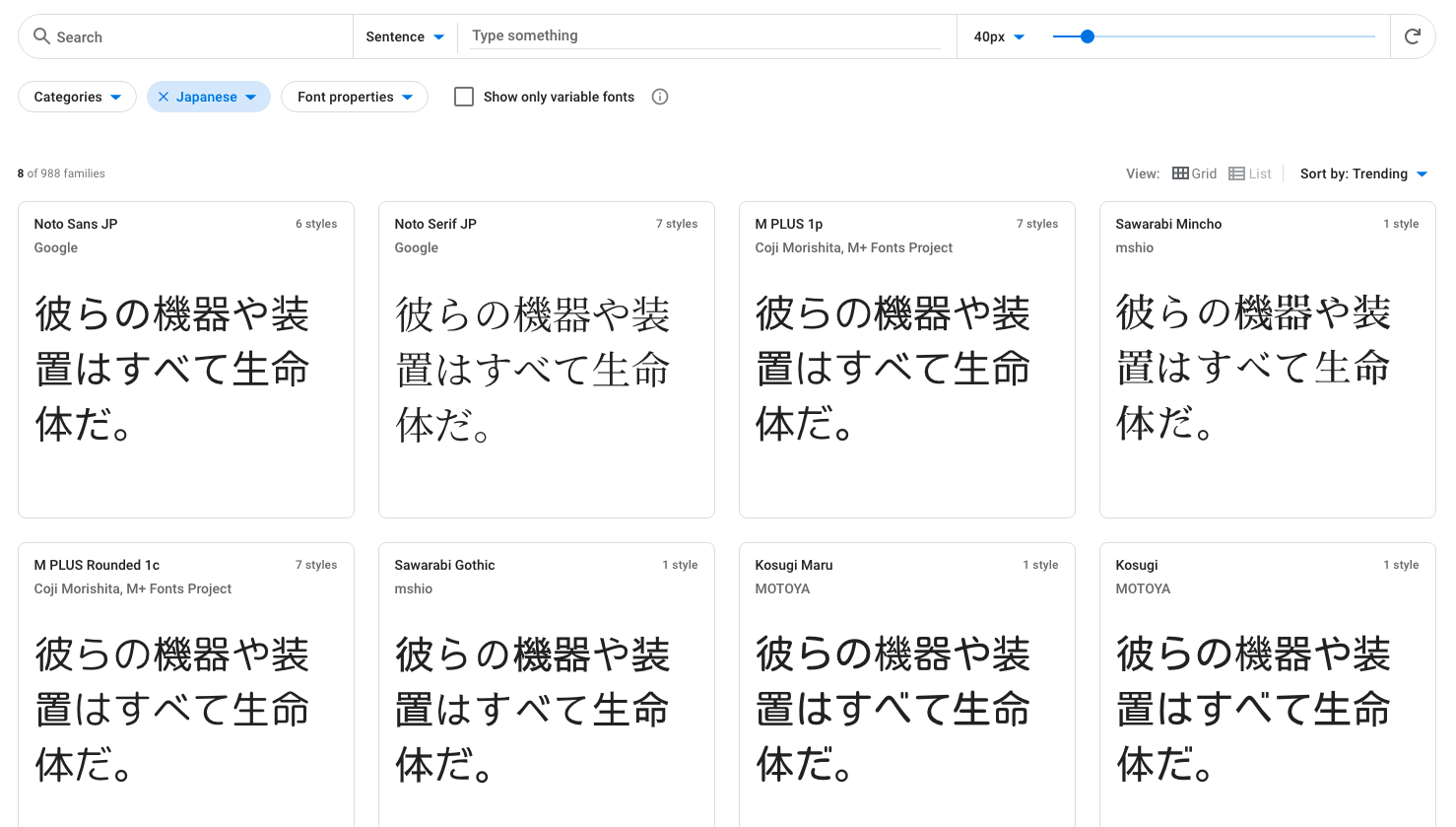Click Noto Sans JP sample text preview
The image size is (1456, 827).
(172, 370)
